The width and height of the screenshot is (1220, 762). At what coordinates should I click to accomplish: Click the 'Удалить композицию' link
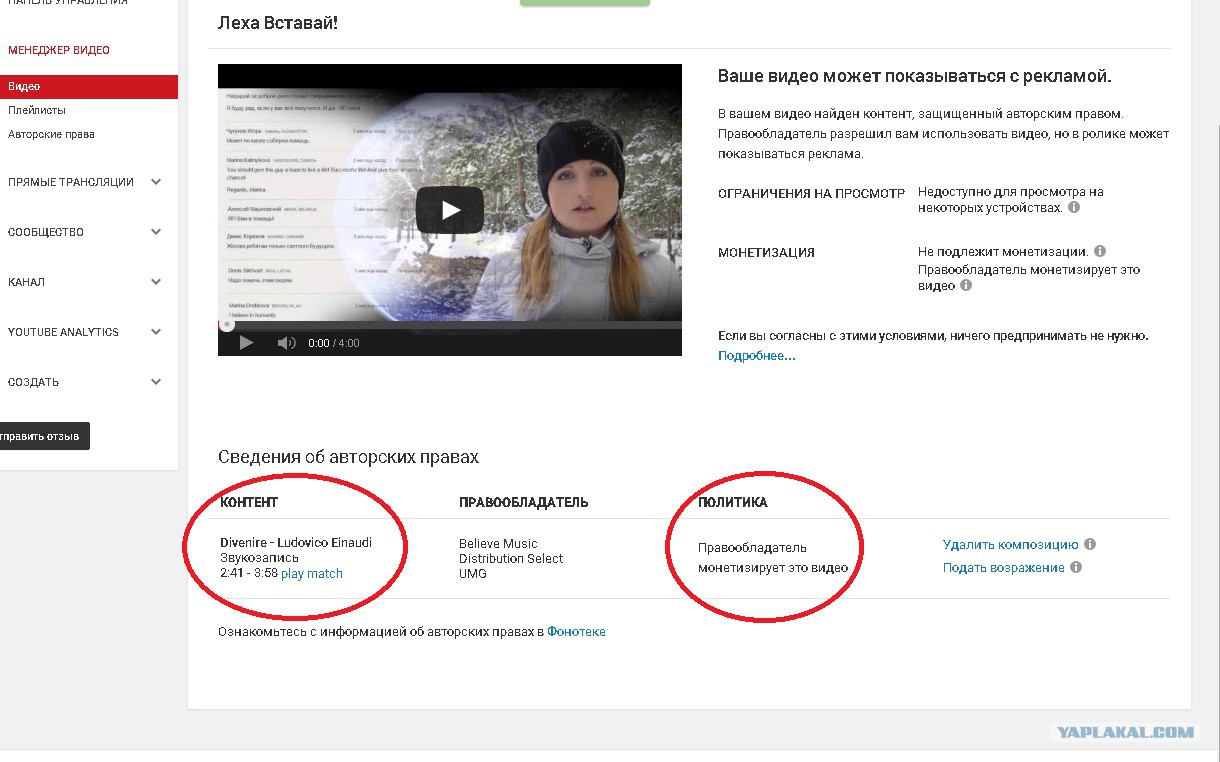1010,545
